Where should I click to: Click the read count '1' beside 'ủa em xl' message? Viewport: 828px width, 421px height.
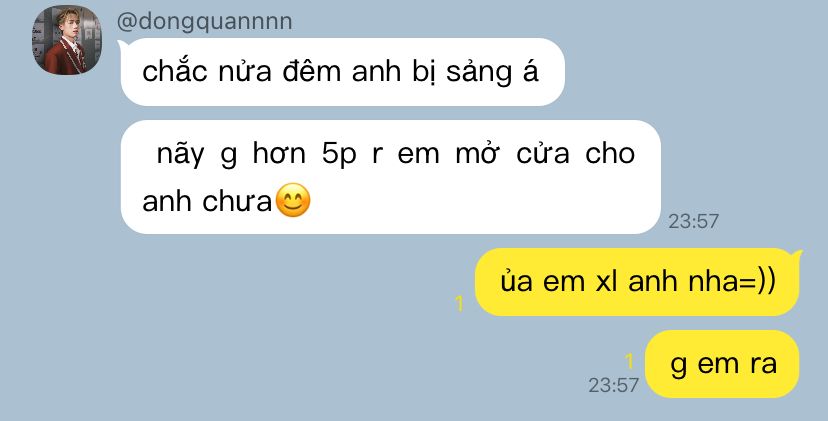[459, 304]
